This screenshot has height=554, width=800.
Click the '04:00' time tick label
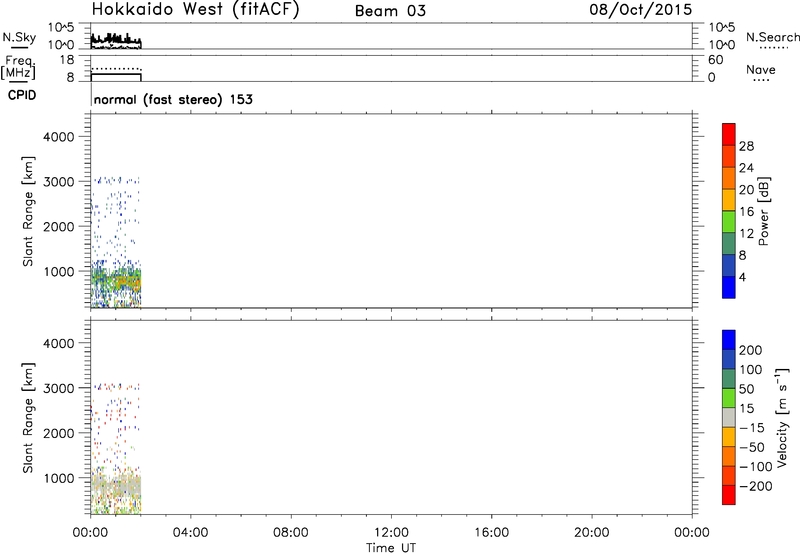[190, 533]
